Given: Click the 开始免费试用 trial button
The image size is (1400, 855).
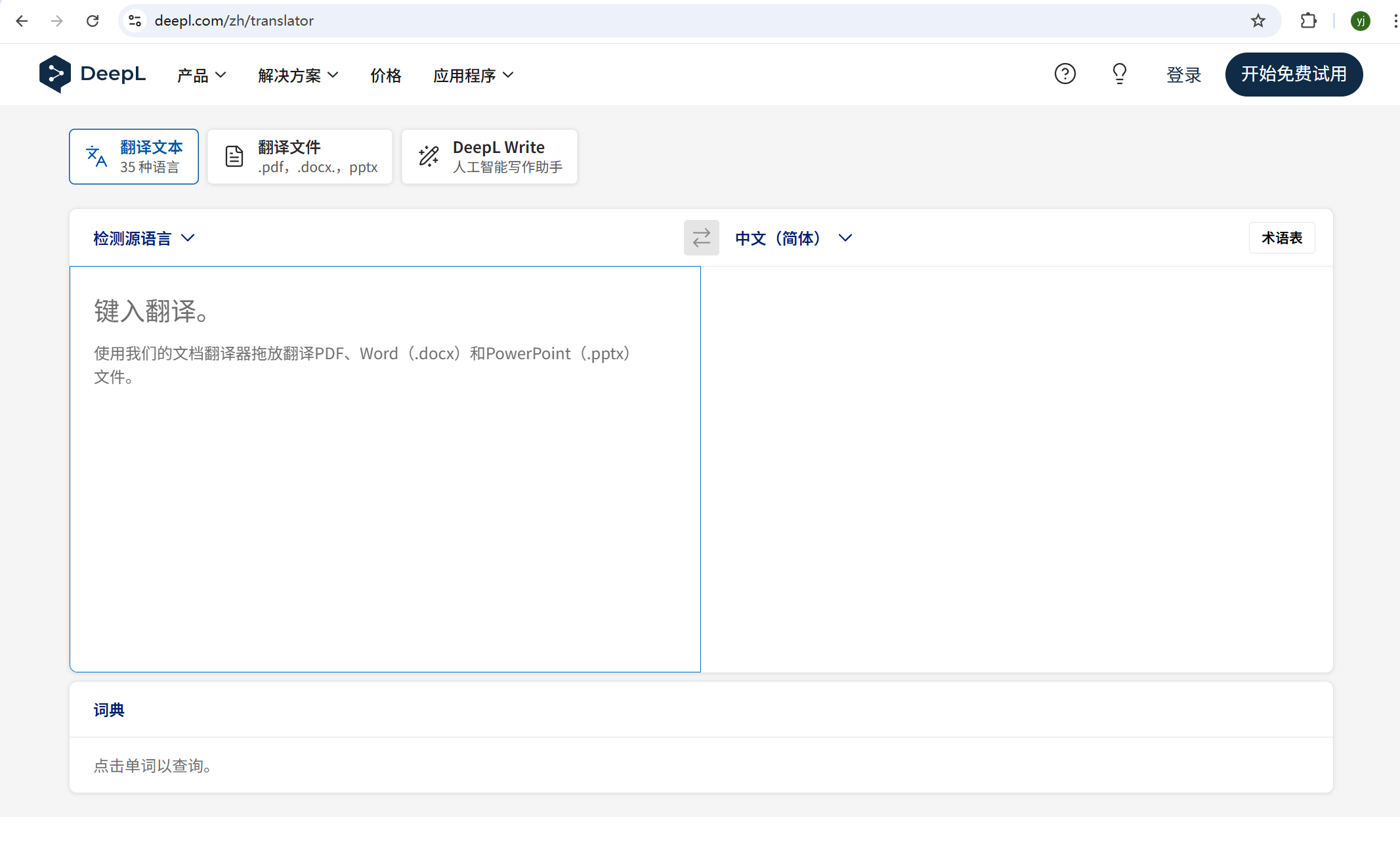Looking at the screenshot, I should click(1294, 74).
